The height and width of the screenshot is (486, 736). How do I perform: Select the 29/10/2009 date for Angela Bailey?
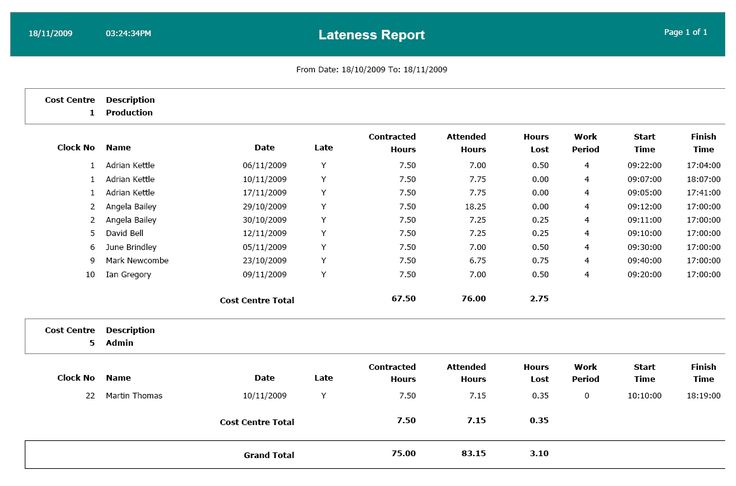tap(264, 206)
